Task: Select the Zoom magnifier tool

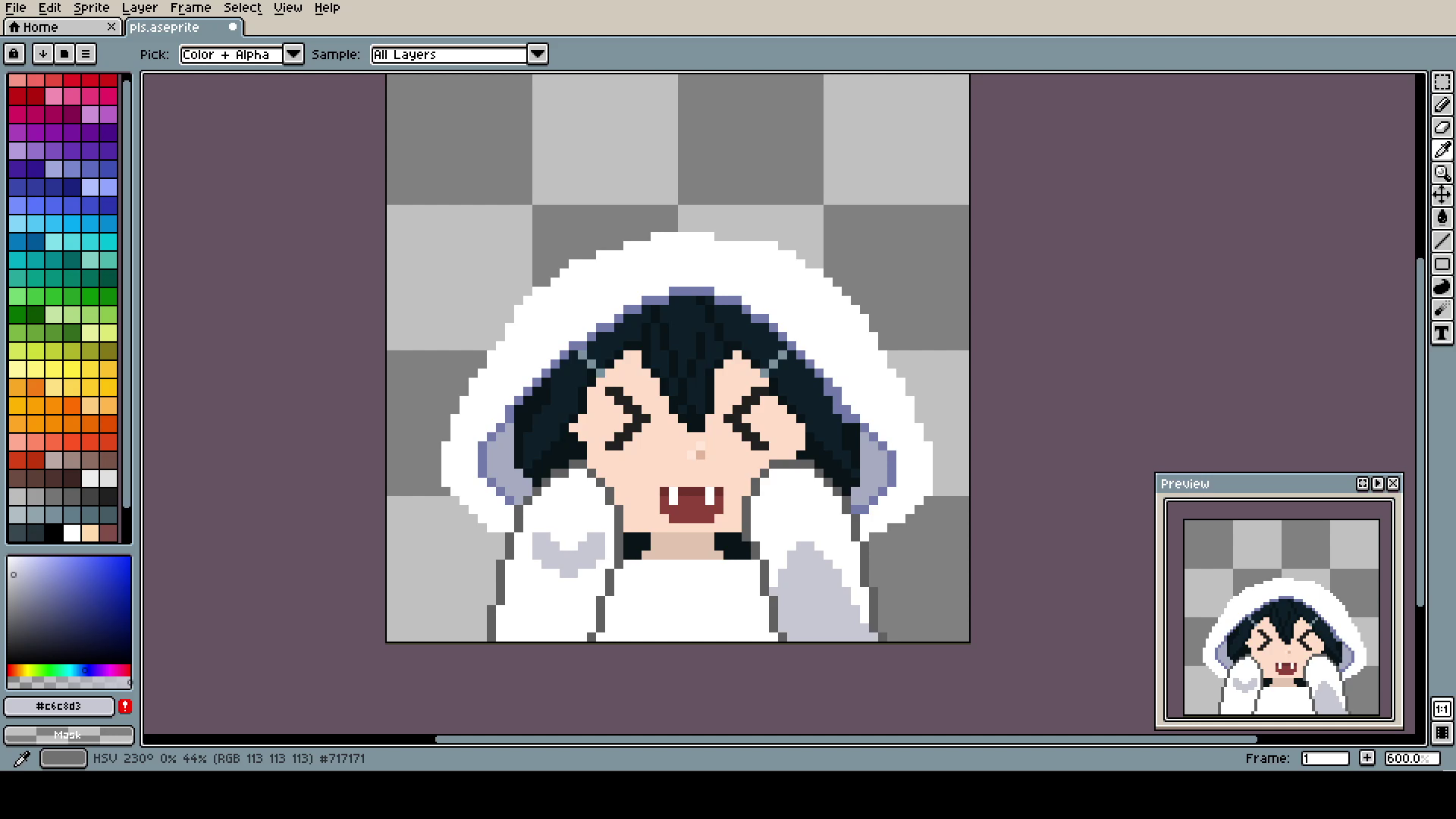Action: 1442,173
